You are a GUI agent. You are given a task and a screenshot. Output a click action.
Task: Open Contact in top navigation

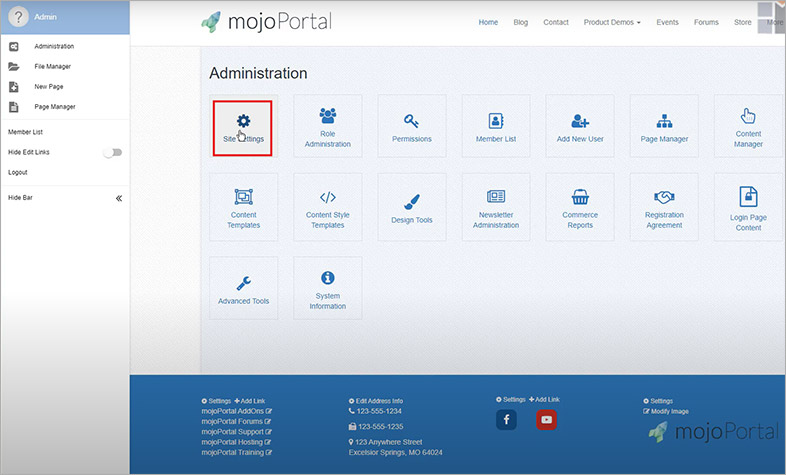(x=555, y=22)
